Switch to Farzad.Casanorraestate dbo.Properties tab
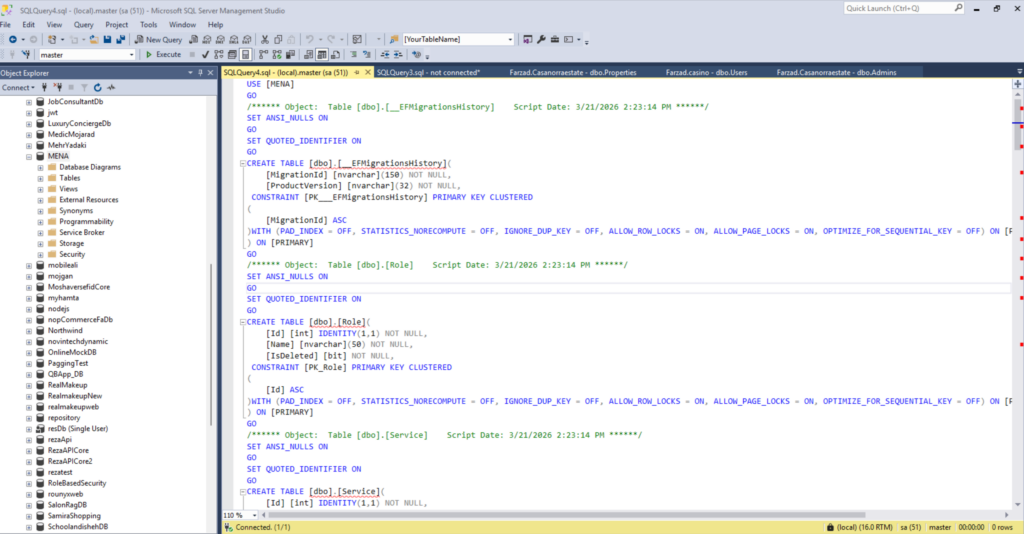The image size is (1024, 534). click(x=573, y=72)
